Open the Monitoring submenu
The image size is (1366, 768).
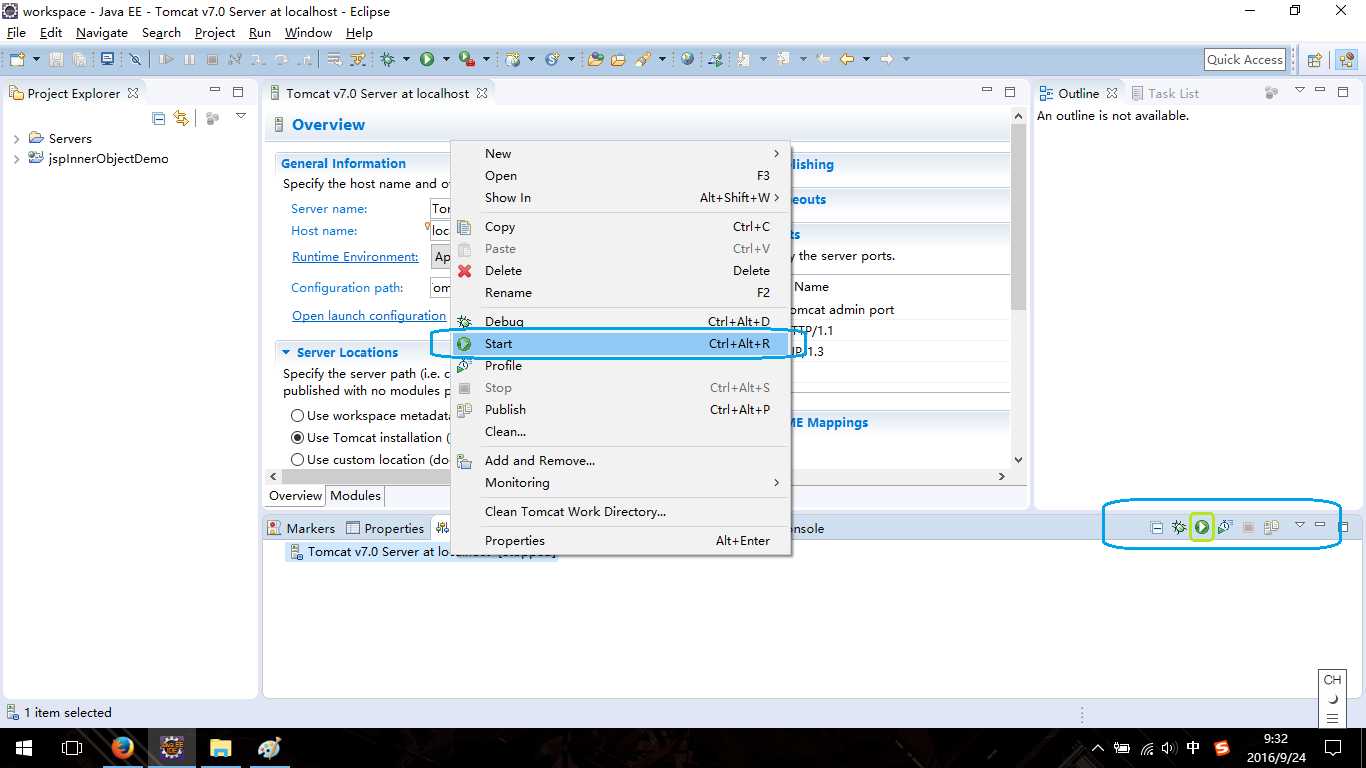click(621, 483)
